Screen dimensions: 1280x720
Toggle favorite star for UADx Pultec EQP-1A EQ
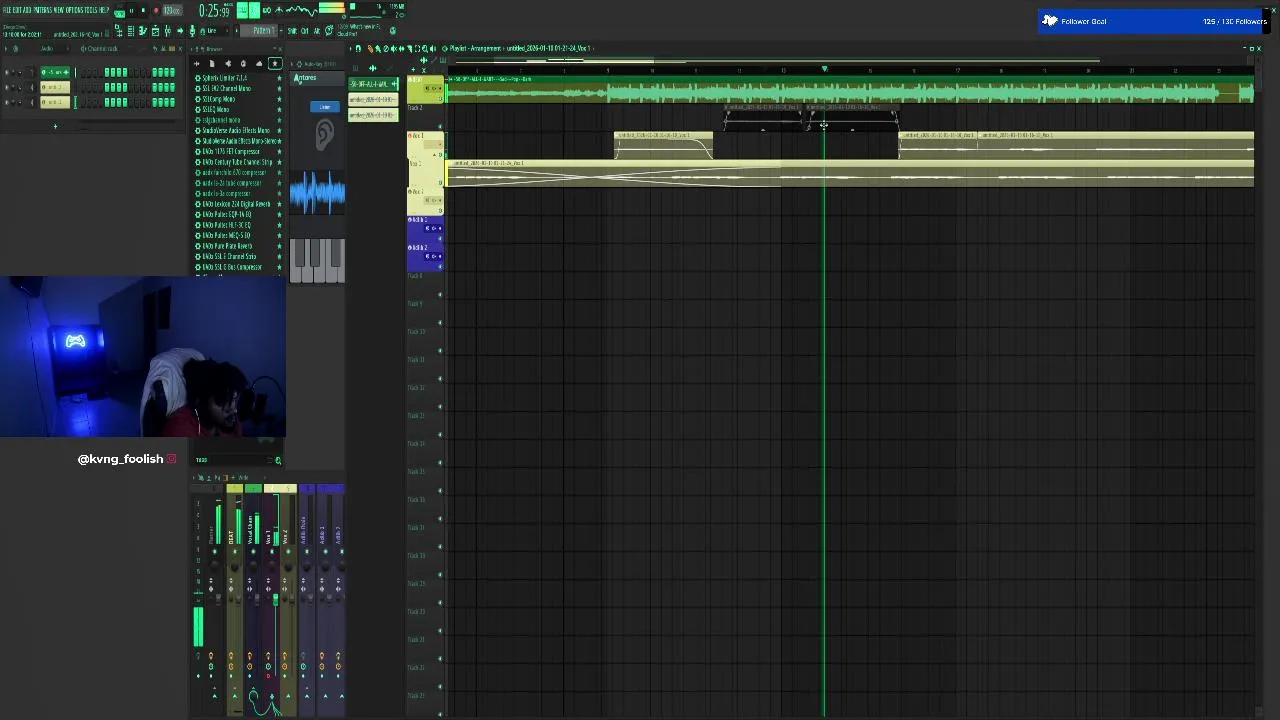click(279, 214)
